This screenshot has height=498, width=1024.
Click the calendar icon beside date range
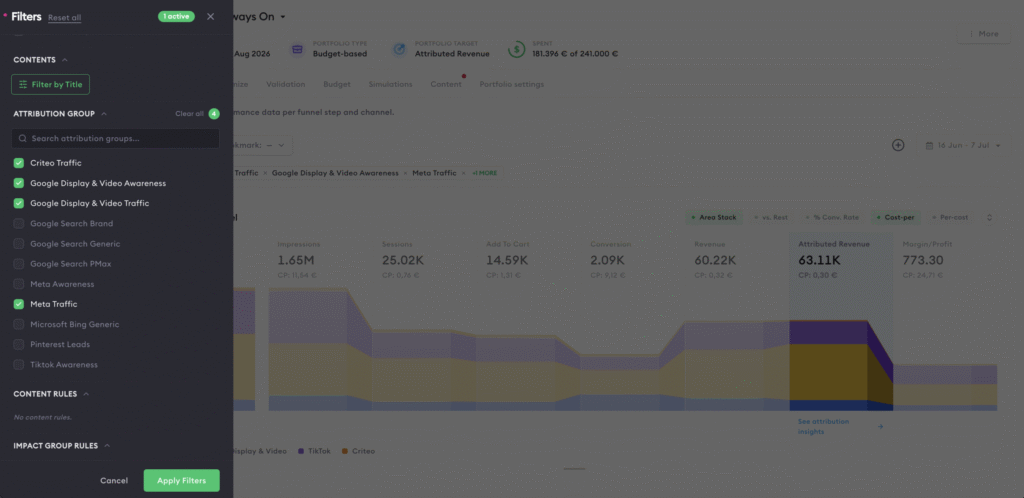929,146
